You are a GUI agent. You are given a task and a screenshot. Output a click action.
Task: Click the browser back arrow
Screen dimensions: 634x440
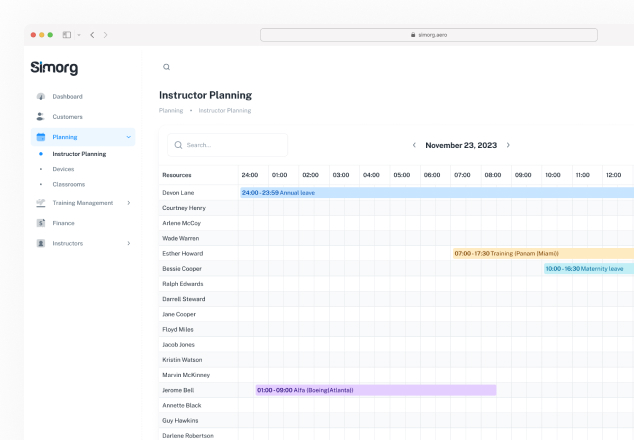tap(92, 35)
